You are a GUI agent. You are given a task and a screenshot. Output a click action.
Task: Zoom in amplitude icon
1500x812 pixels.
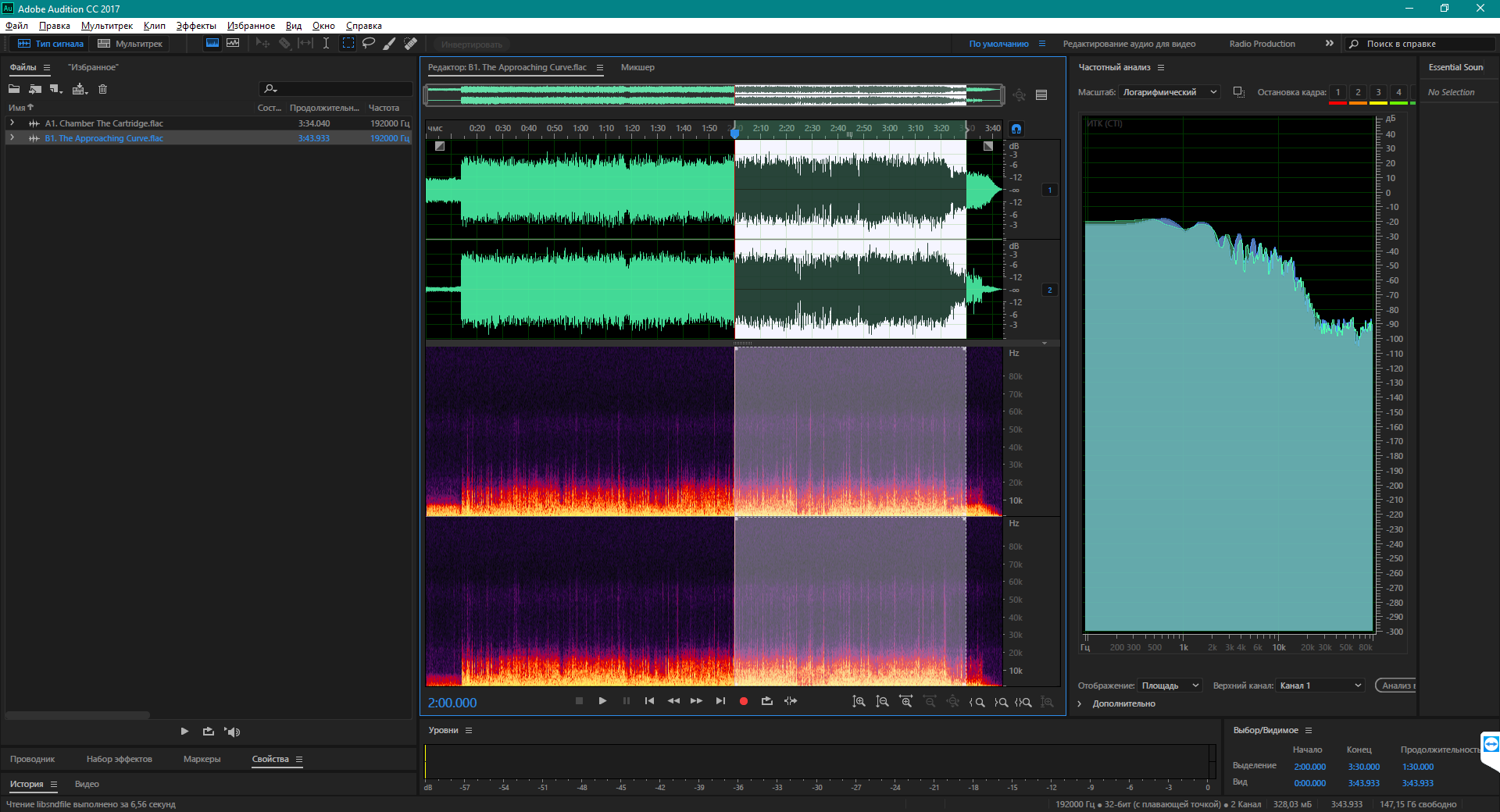(859, 702)
